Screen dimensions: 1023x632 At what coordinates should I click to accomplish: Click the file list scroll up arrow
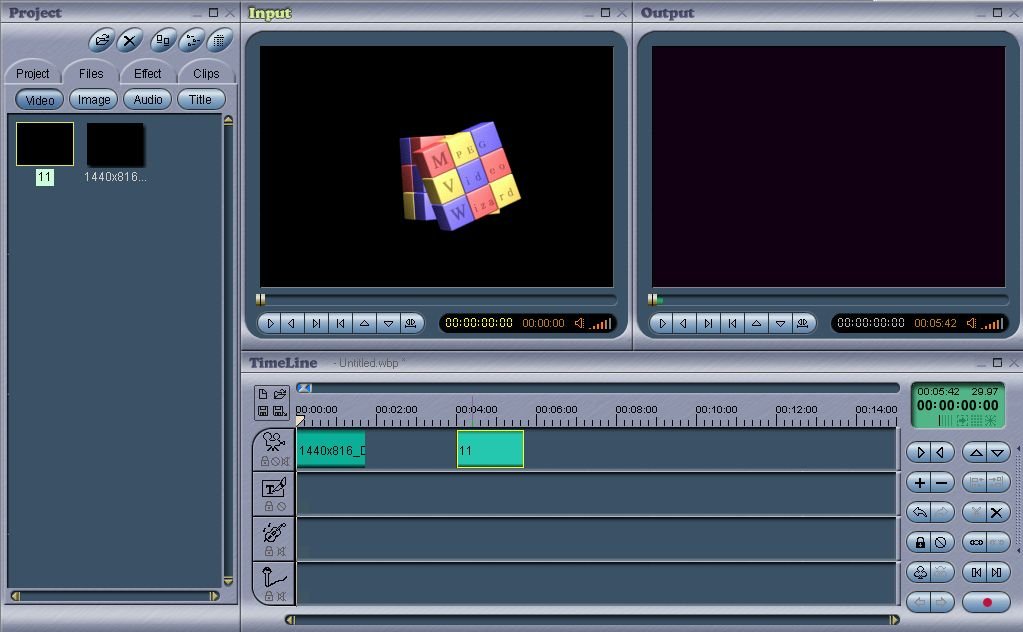(x=228, y=121)
